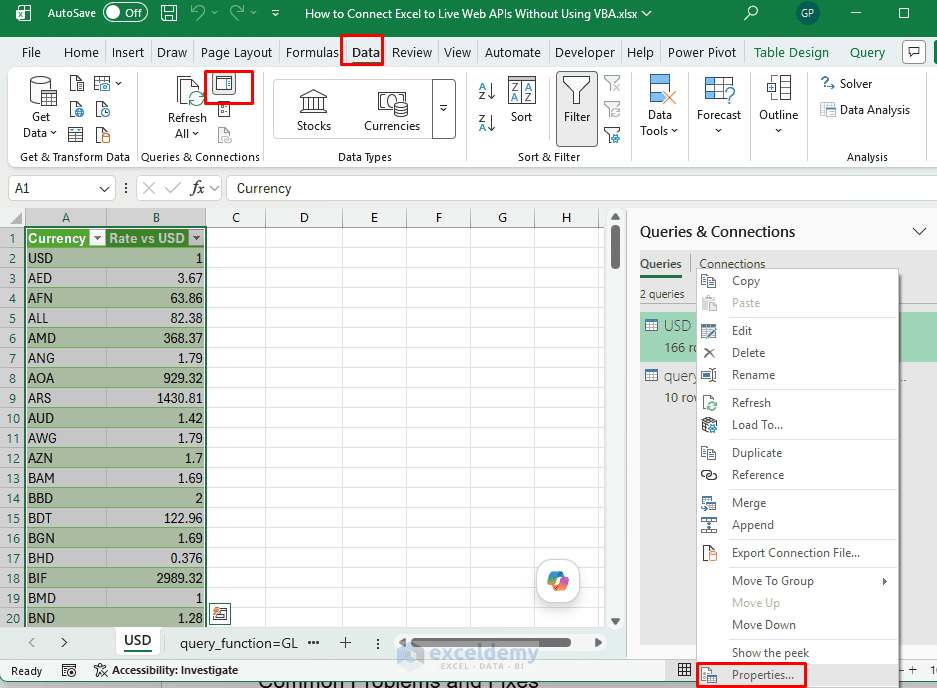Click the From Table/Range icon
937x688 pixels.
point(75,135)
